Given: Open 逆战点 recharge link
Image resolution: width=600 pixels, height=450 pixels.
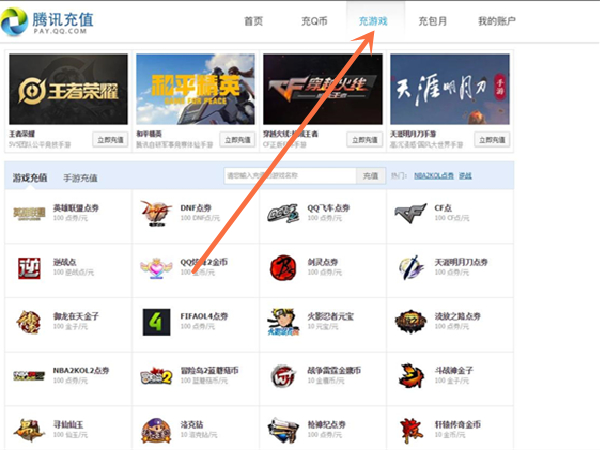Looking at the screenshot, I should pos(65,262).
